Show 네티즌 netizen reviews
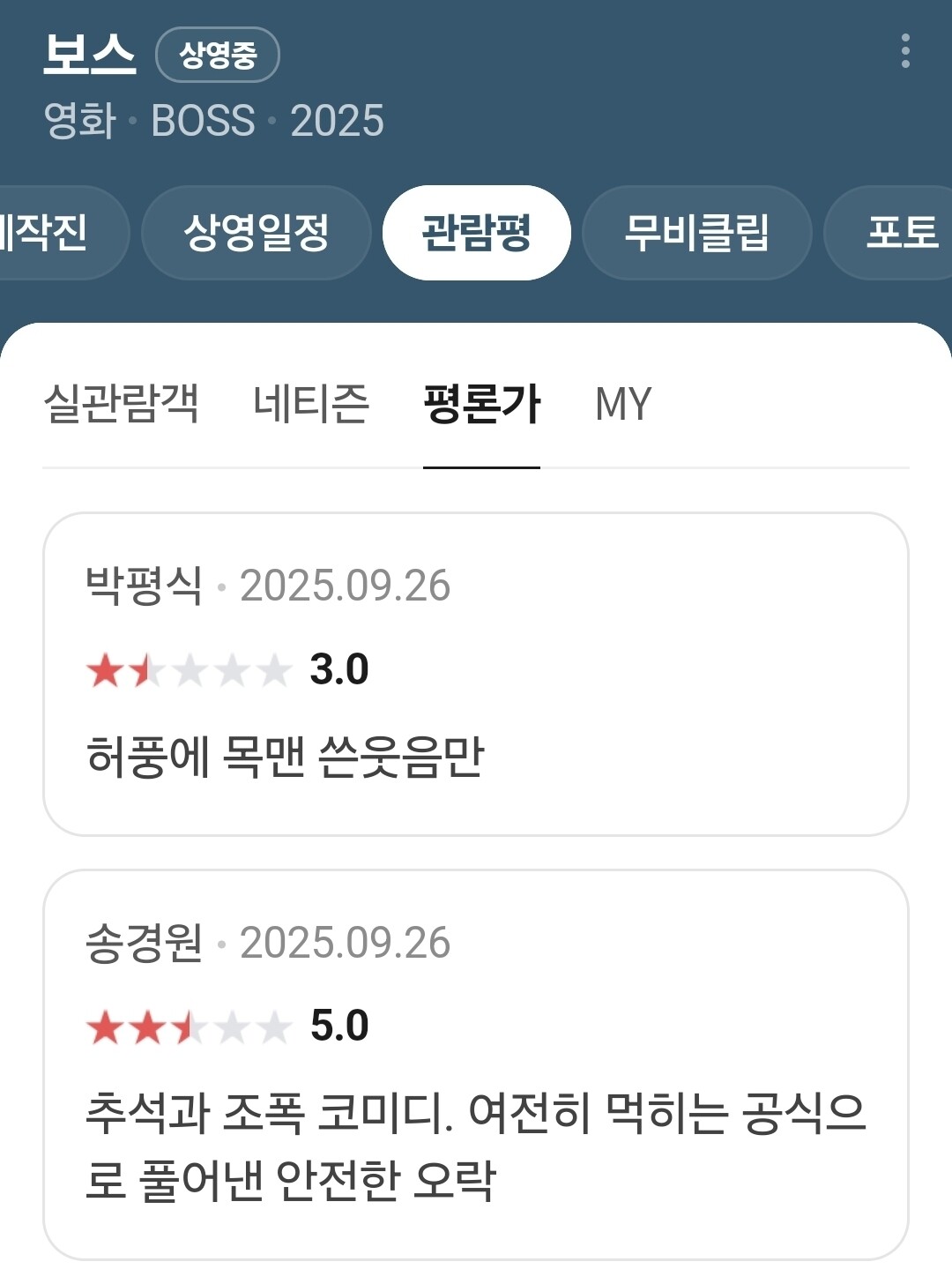952x1284 pixels. click(x=310, y=404)
